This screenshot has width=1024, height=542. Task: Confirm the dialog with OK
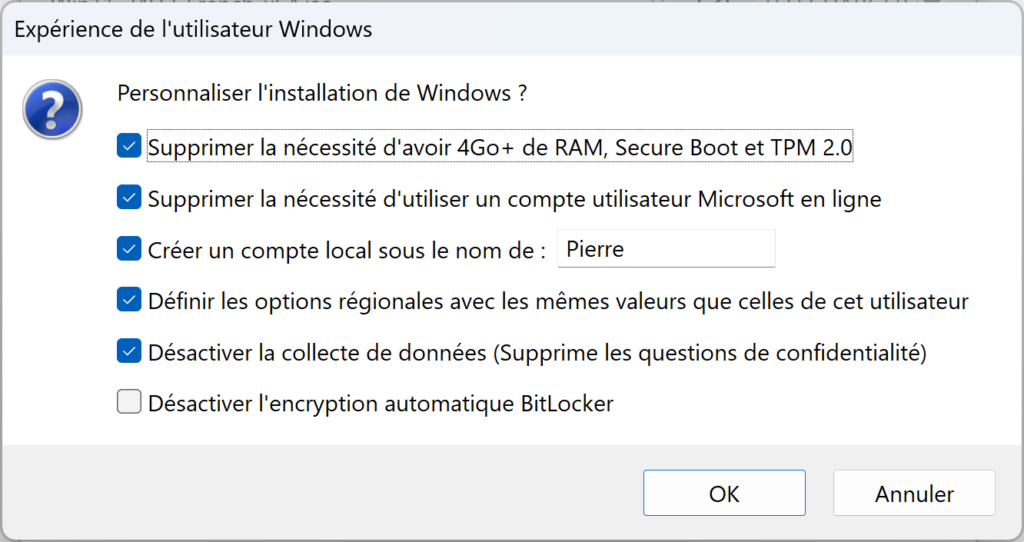[x=724, y=493]
